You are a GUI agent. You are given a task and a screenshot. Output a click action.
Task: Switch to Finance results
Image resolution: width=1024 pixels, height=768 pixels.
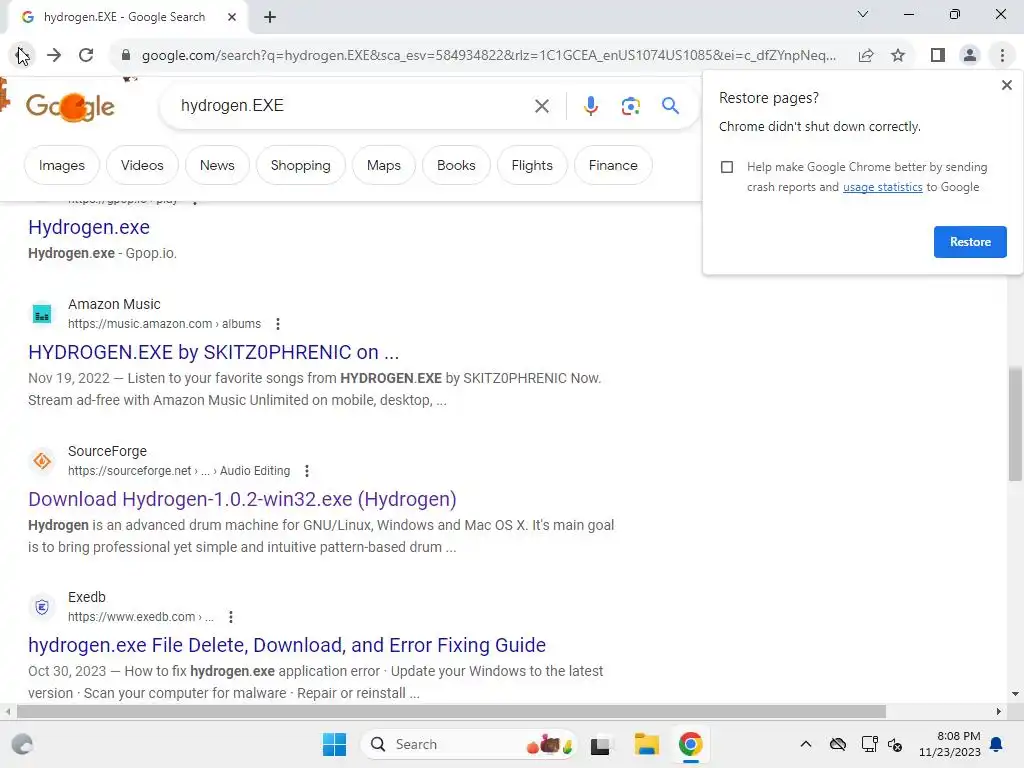click(x=613, y=166)
